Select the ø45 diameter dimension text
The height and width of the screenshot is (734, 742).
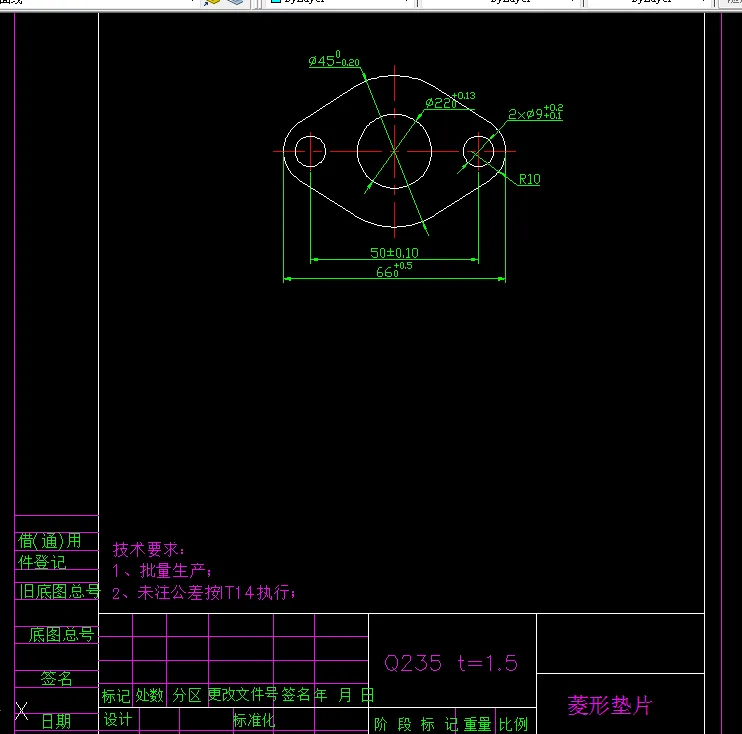click(x=334, y=60)
